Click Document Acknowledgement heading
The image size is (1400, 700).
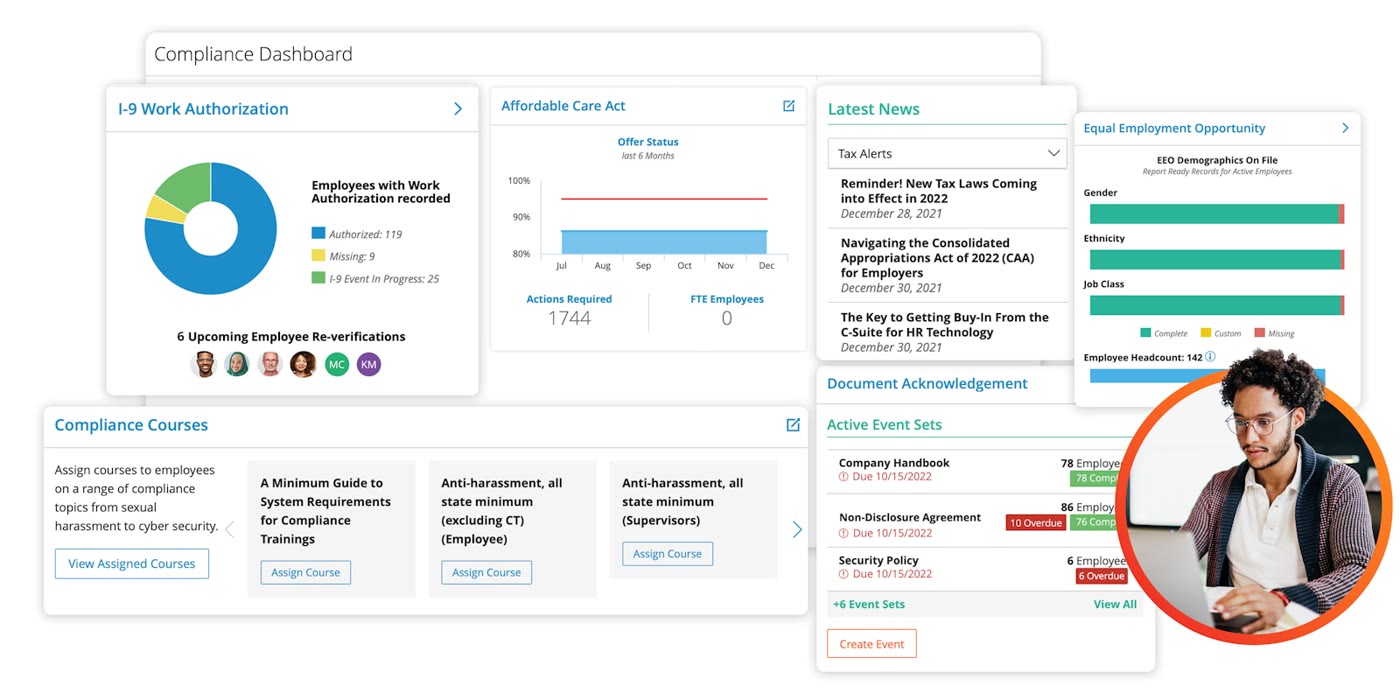tap(927, 384)
